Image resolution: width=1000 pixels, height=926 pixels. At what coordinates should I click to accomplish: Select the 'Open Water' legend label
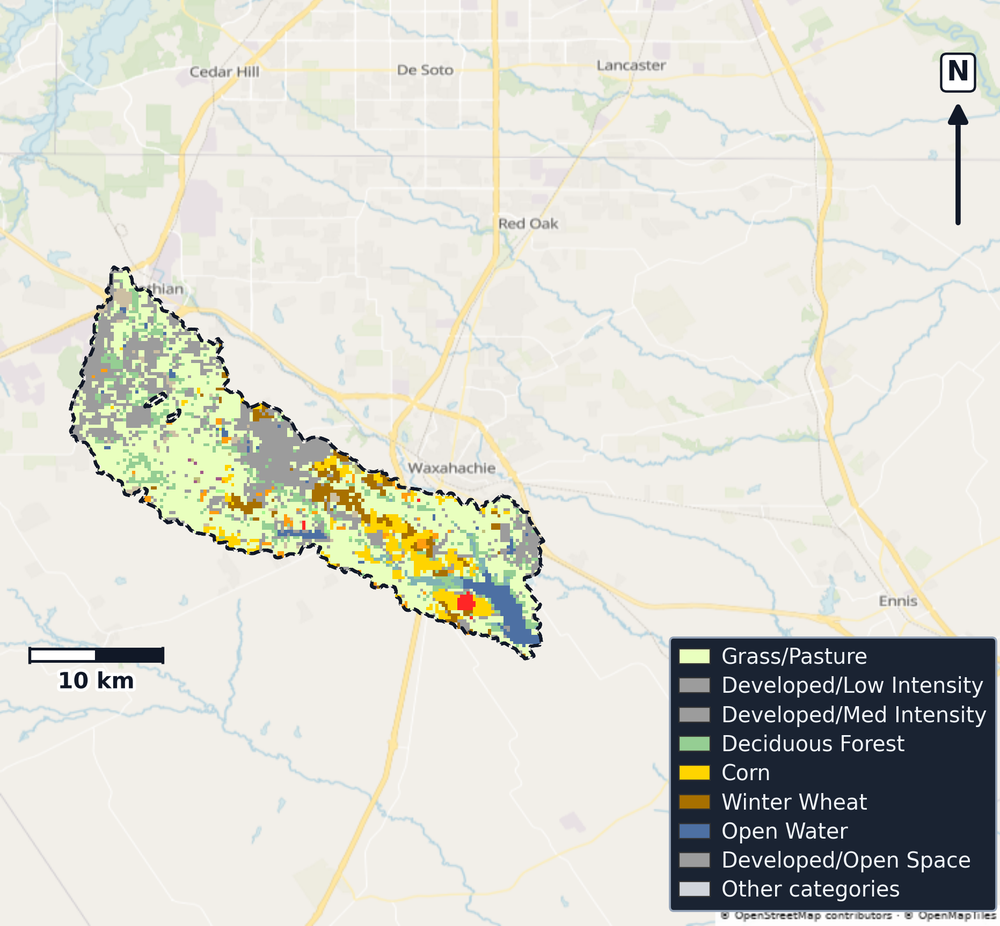point(784,831)
